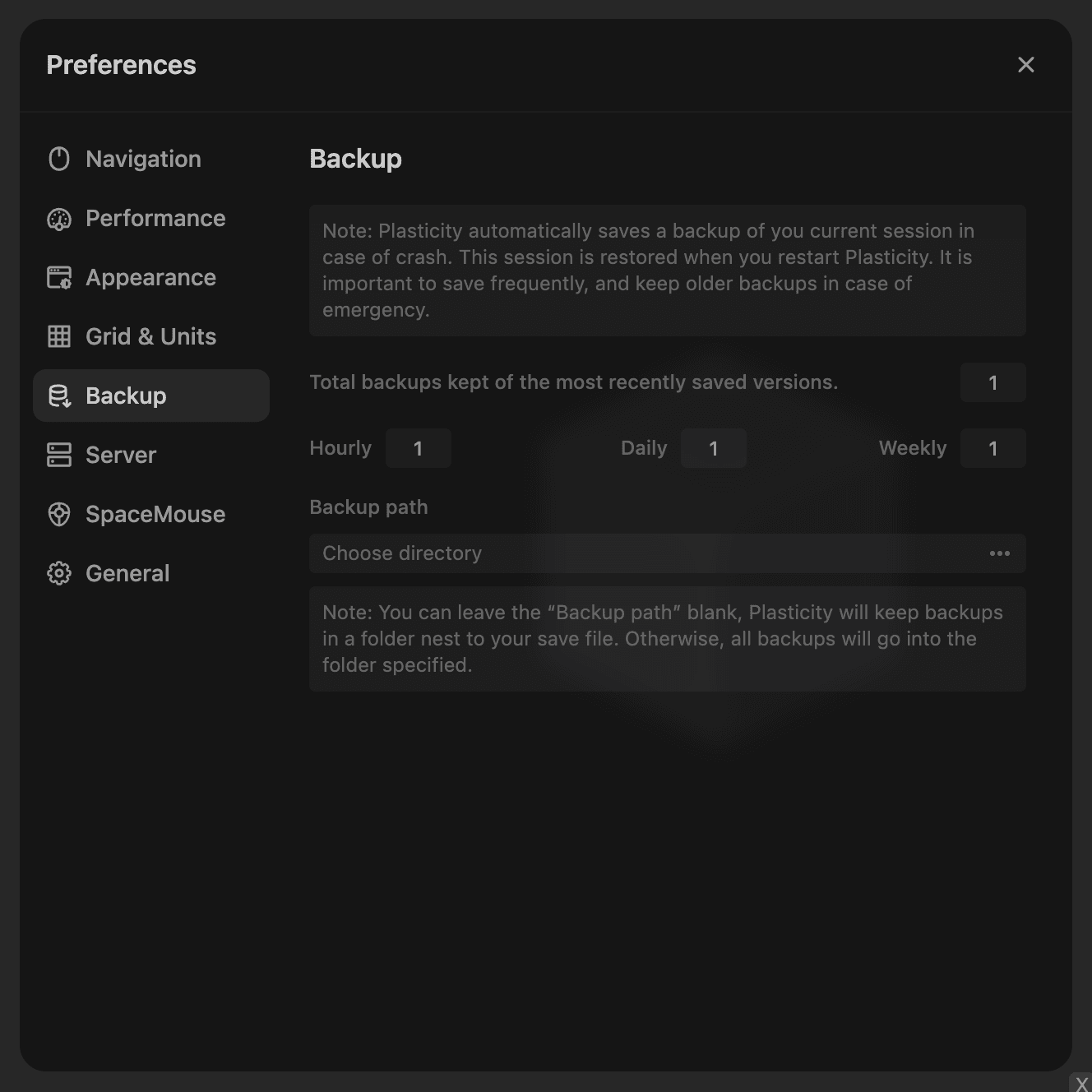
Task: Click the Grid & Units grid icon
Action: point(59,336)
